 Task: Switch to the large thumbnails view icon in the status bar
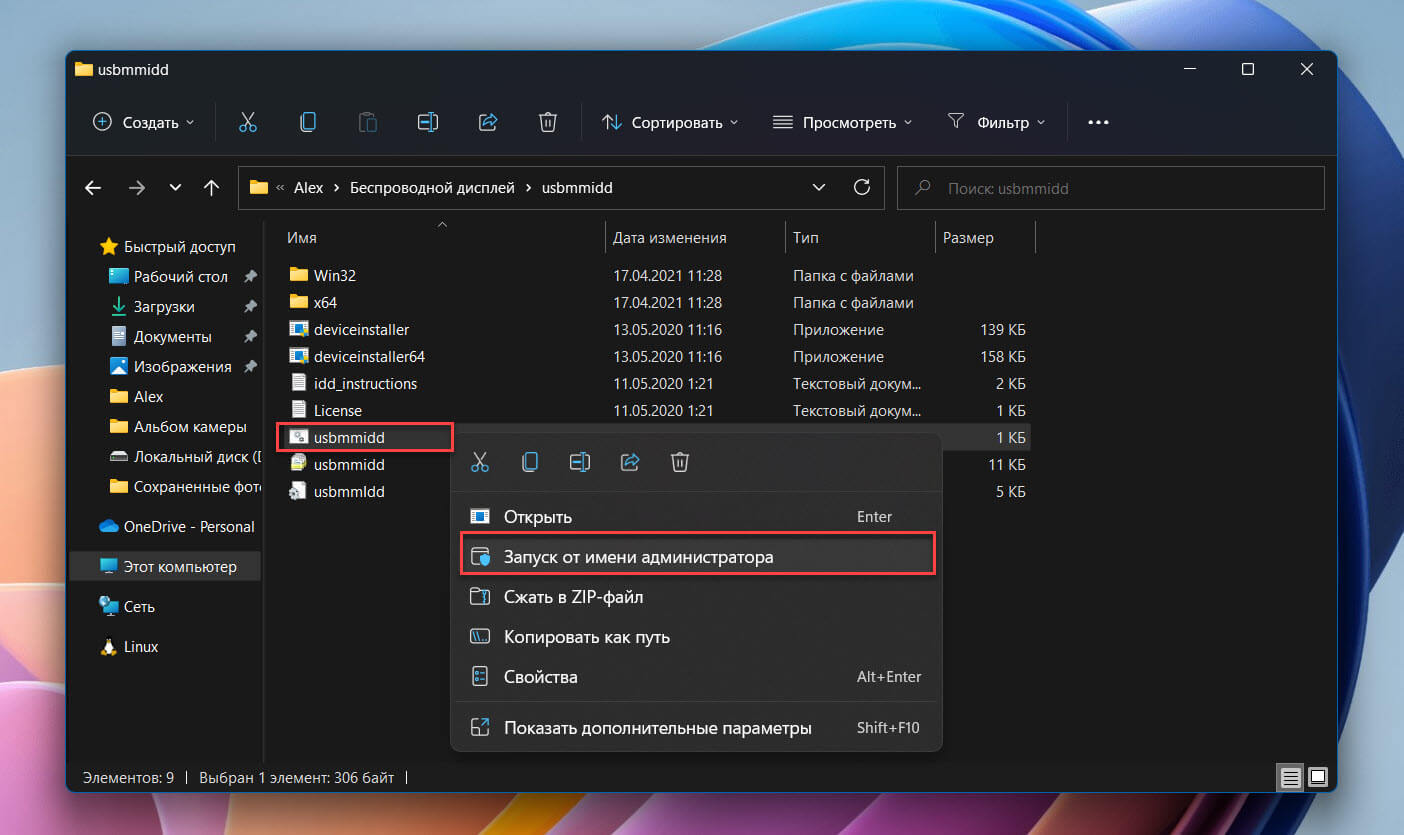pyautogui.click(x=1317, y=776)
